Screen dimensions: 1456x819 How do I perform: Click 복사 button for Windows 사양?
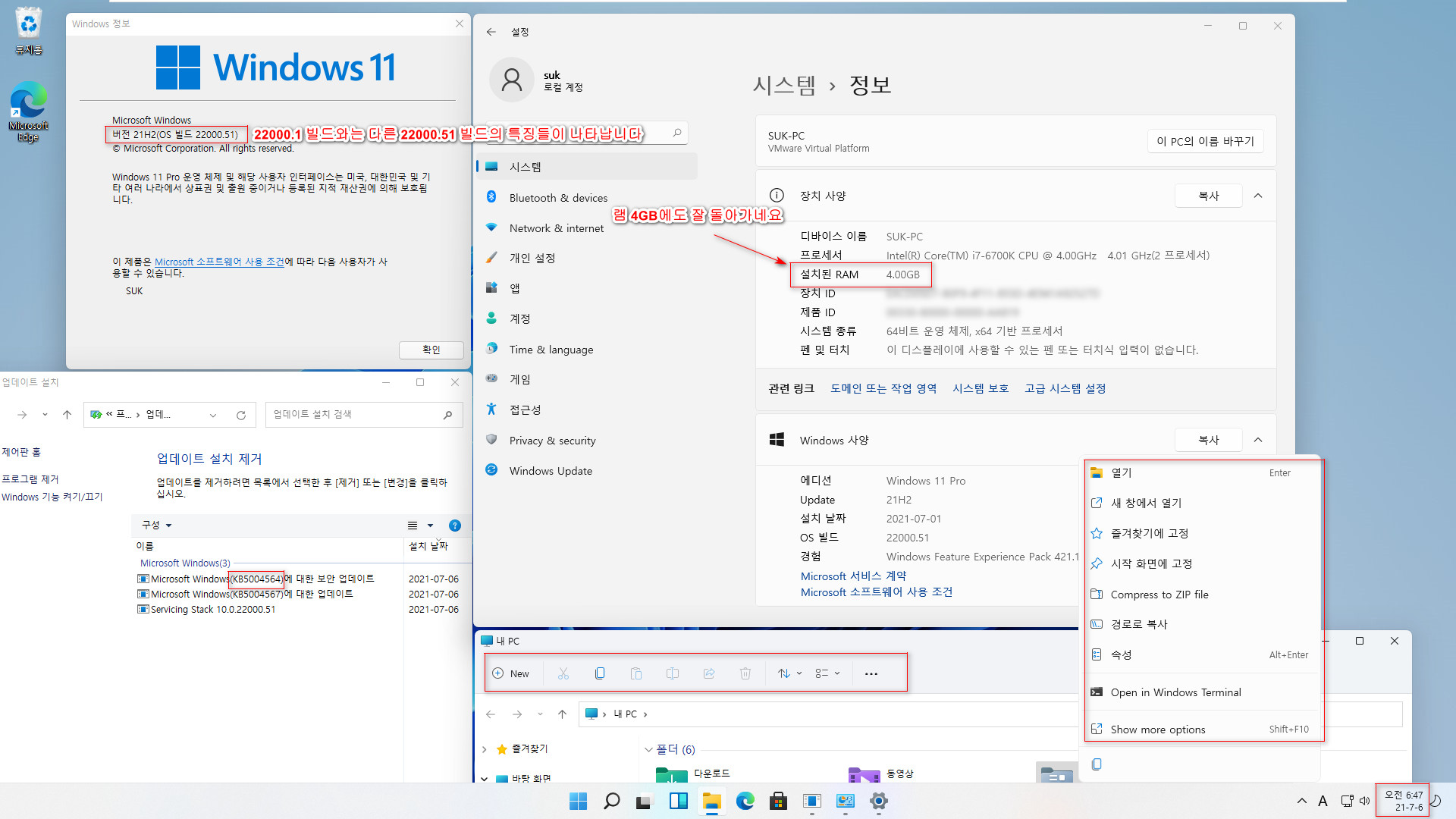pyautogui.click(x=1208, y=440)
